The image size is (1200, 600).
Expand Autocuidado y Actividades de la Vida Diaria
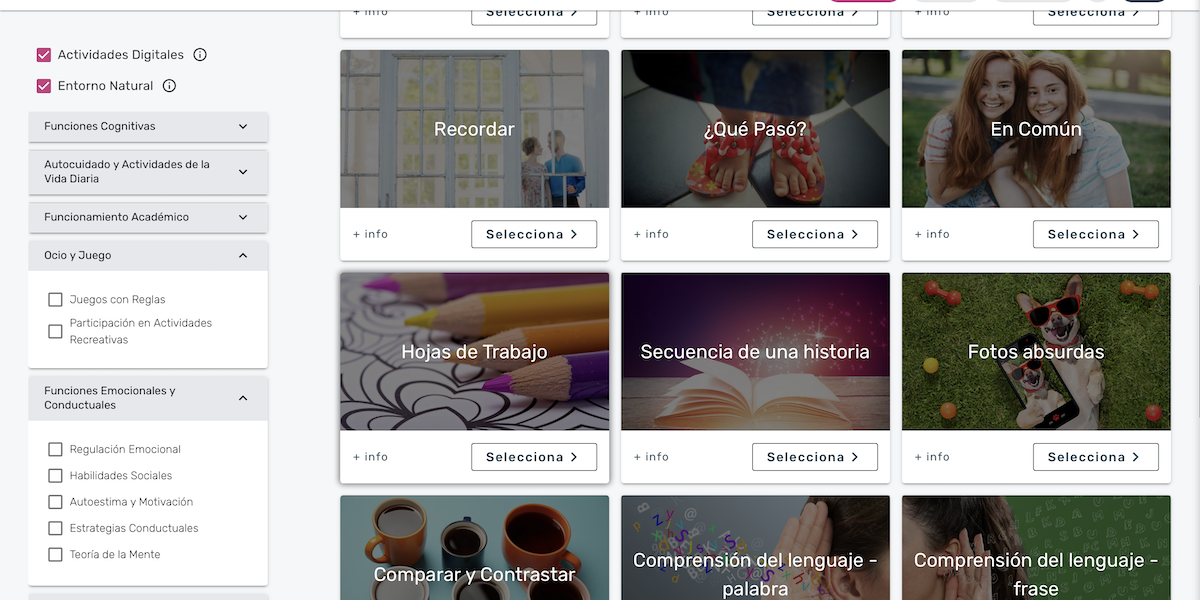coord(148,172)
